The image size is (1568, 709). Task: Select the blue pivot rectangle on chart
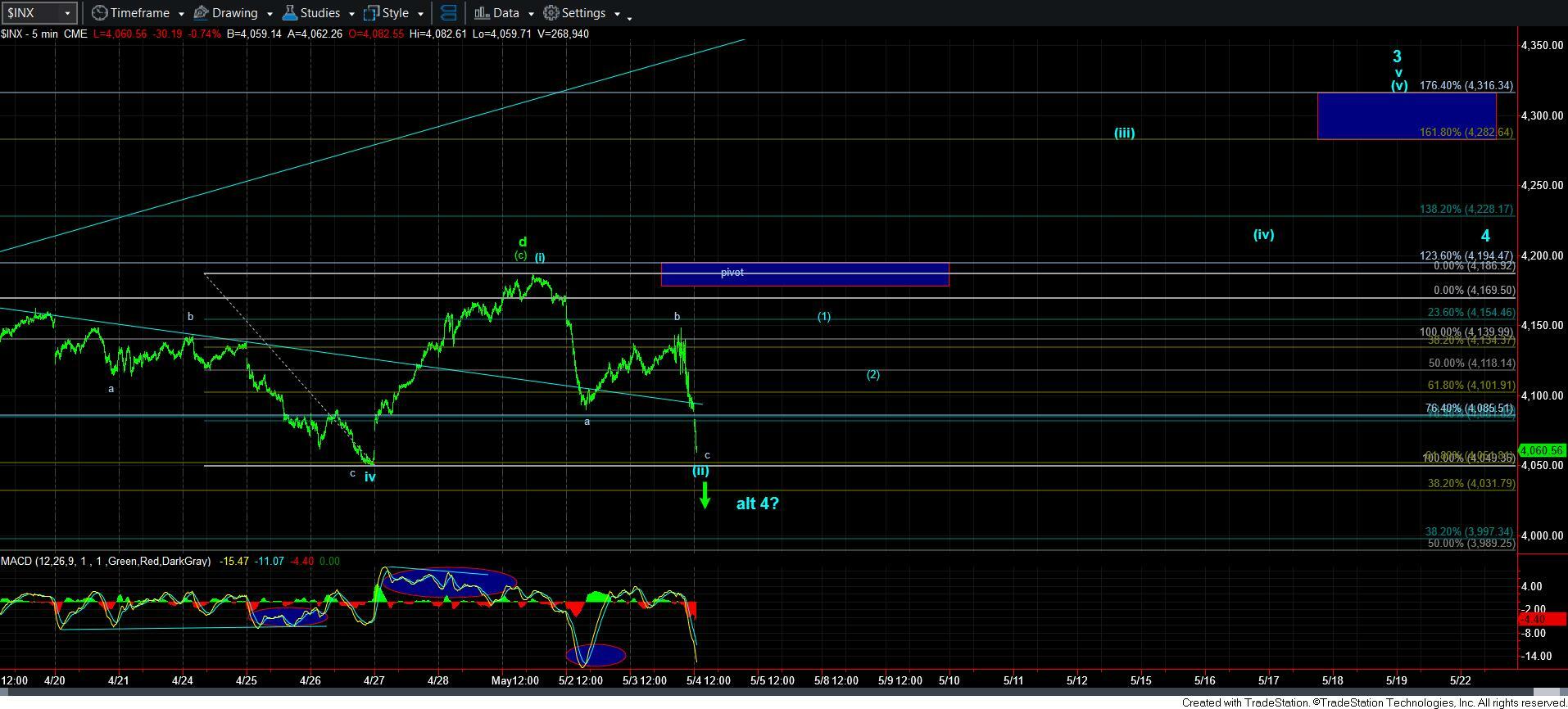[x=804, y=274]
